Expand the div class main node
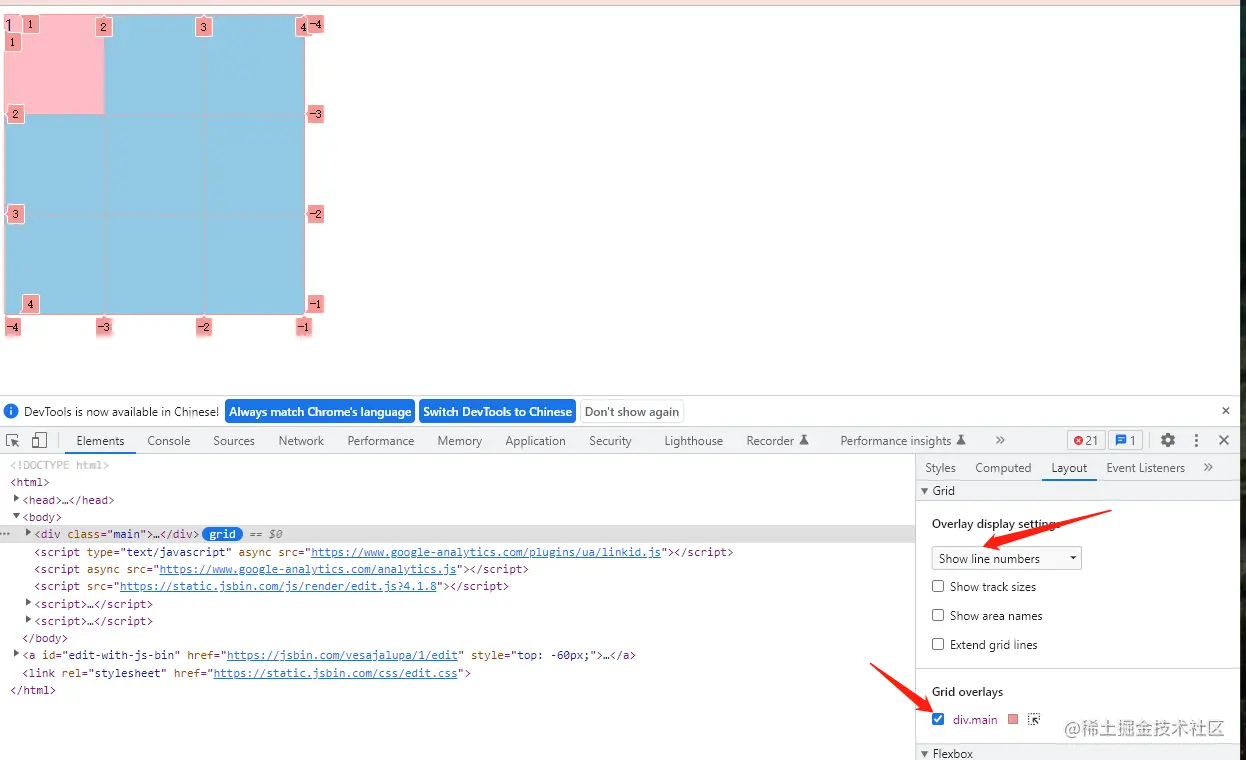 [x=29, y=533]
